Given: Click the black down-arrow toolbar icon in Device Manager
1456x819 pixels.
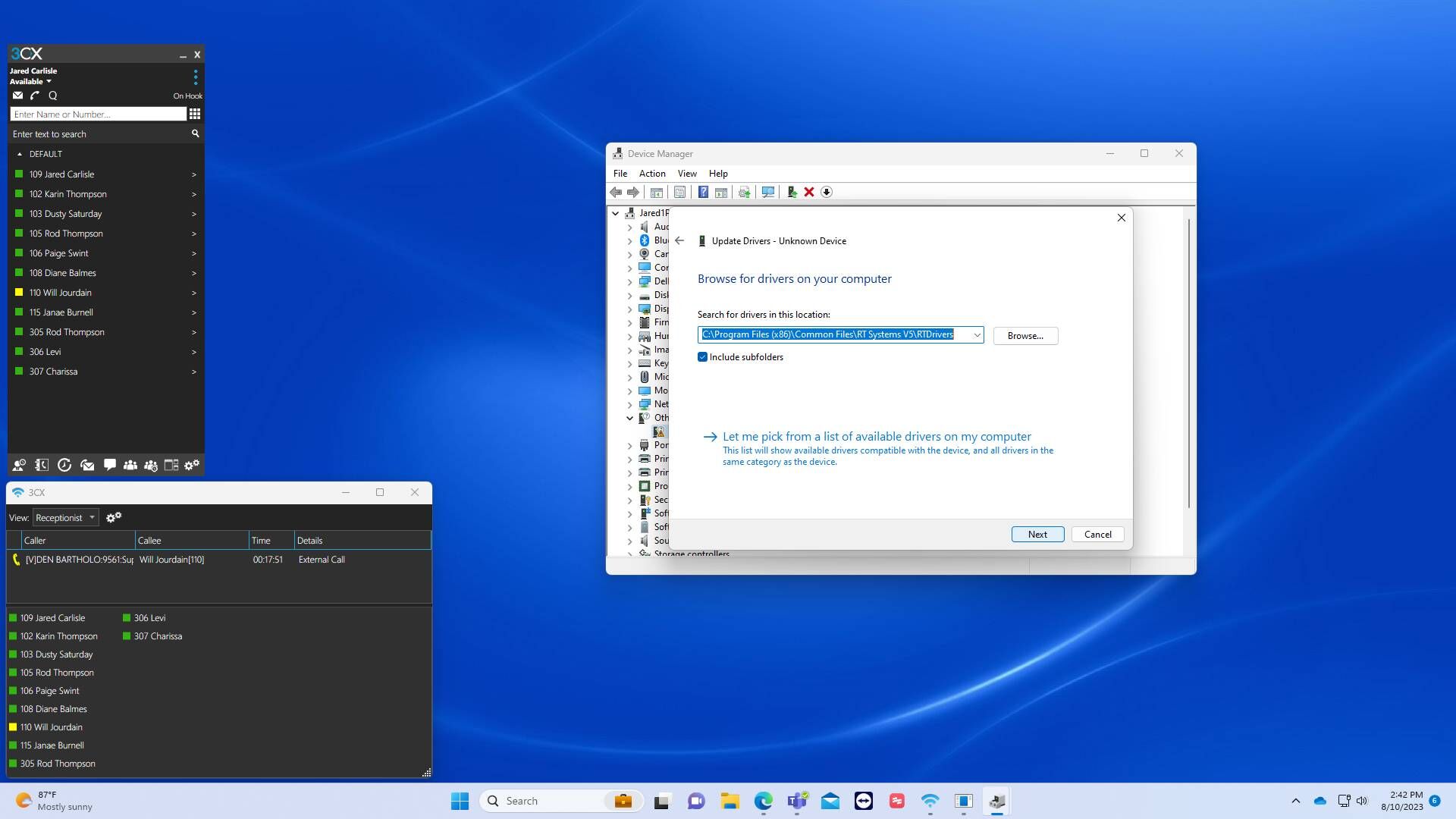Looking at the screenshot, I should (x=827, y=193).
